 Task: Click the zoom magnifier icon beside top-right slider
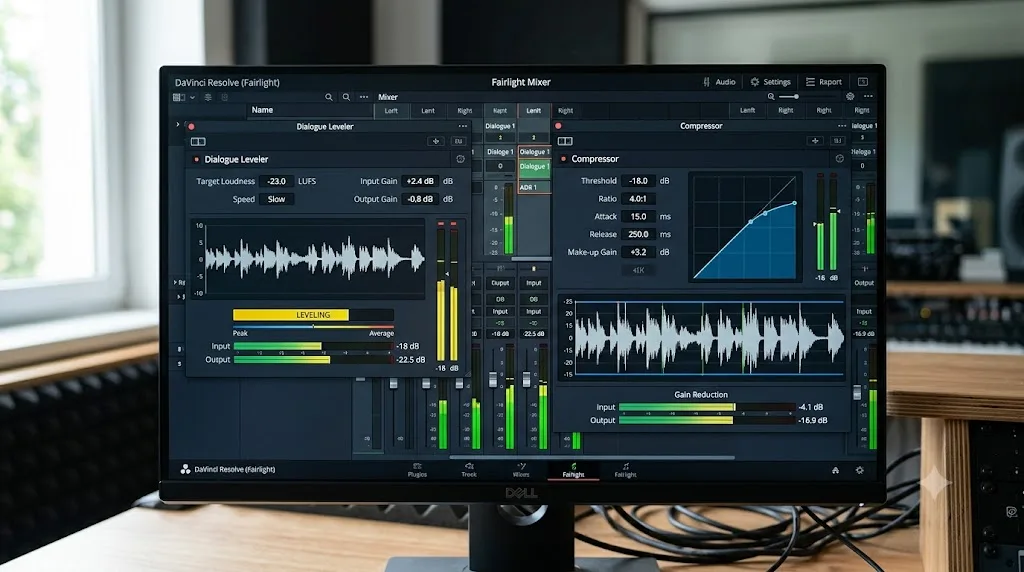pos(771,97)
